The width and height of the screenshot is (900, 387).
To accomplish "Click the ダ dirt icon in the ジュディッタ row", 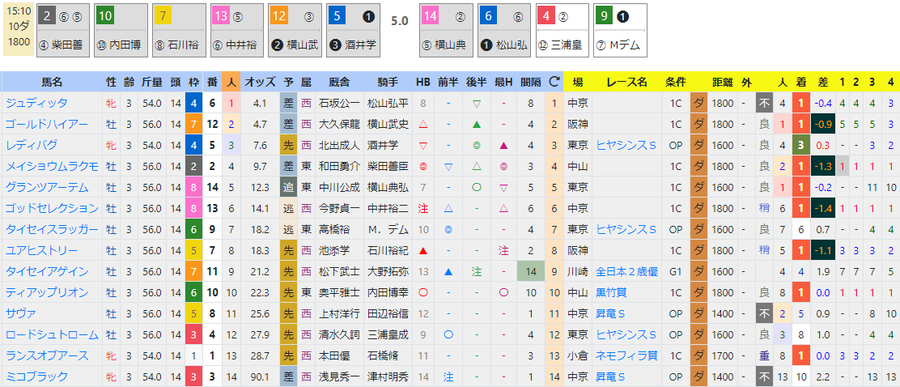I will [x=699, y=103].
